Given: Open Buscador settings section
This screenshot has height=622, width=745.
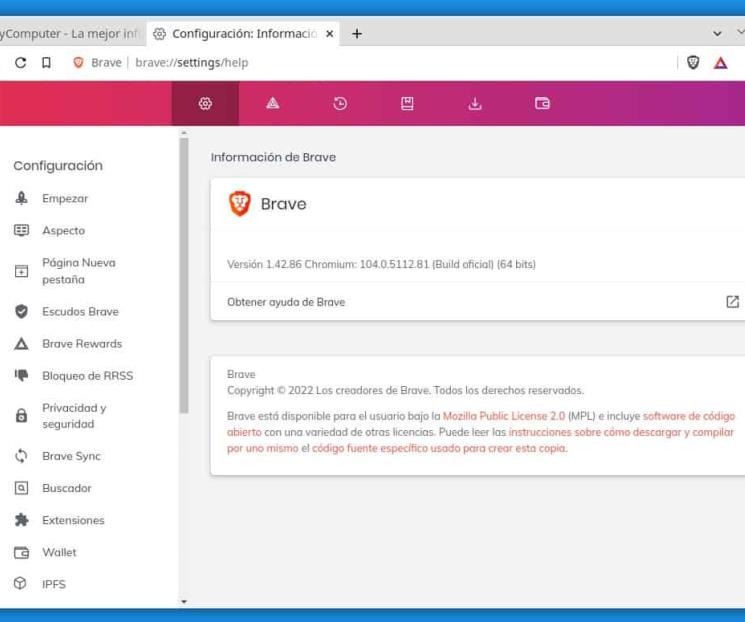Looking at the screenshot, I should (x=67, y=488).
